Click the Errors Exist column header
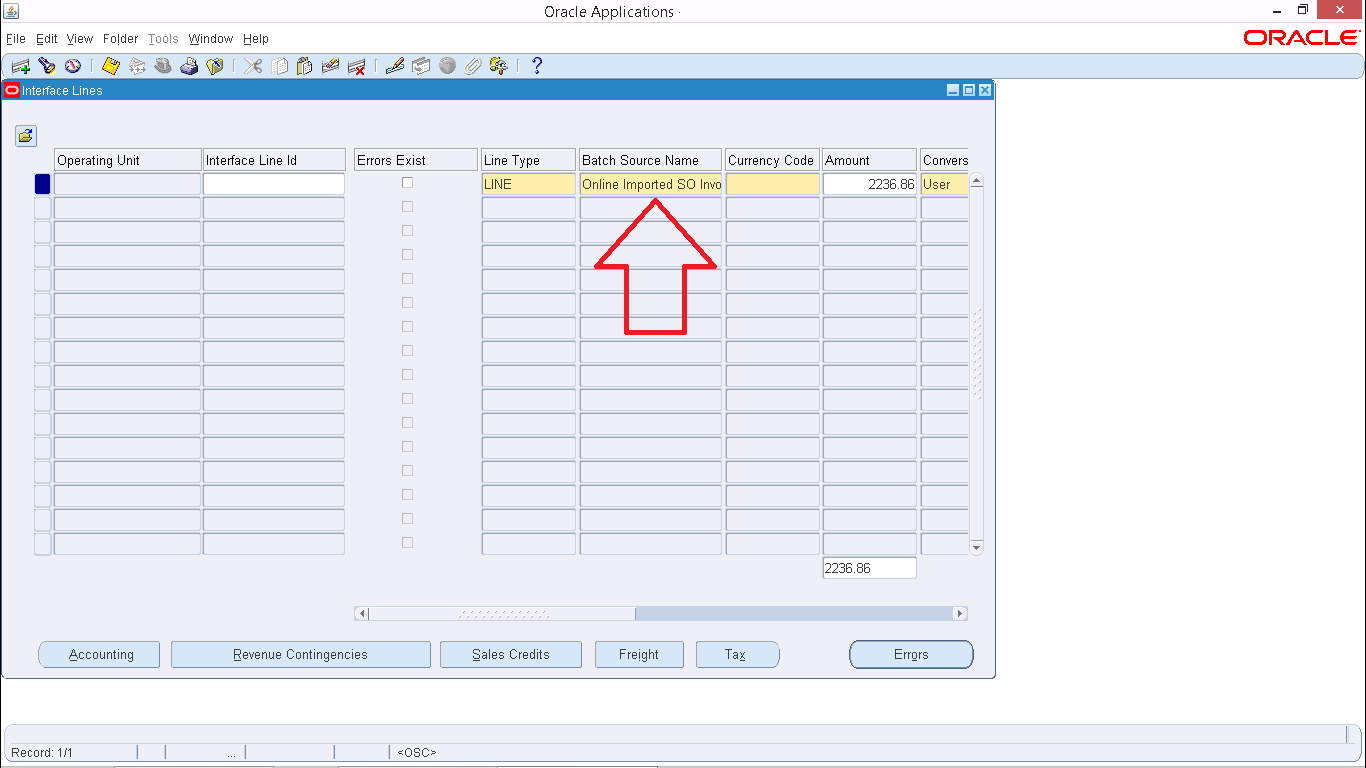This screenshot has height=768, width=1366. (416, 160)
